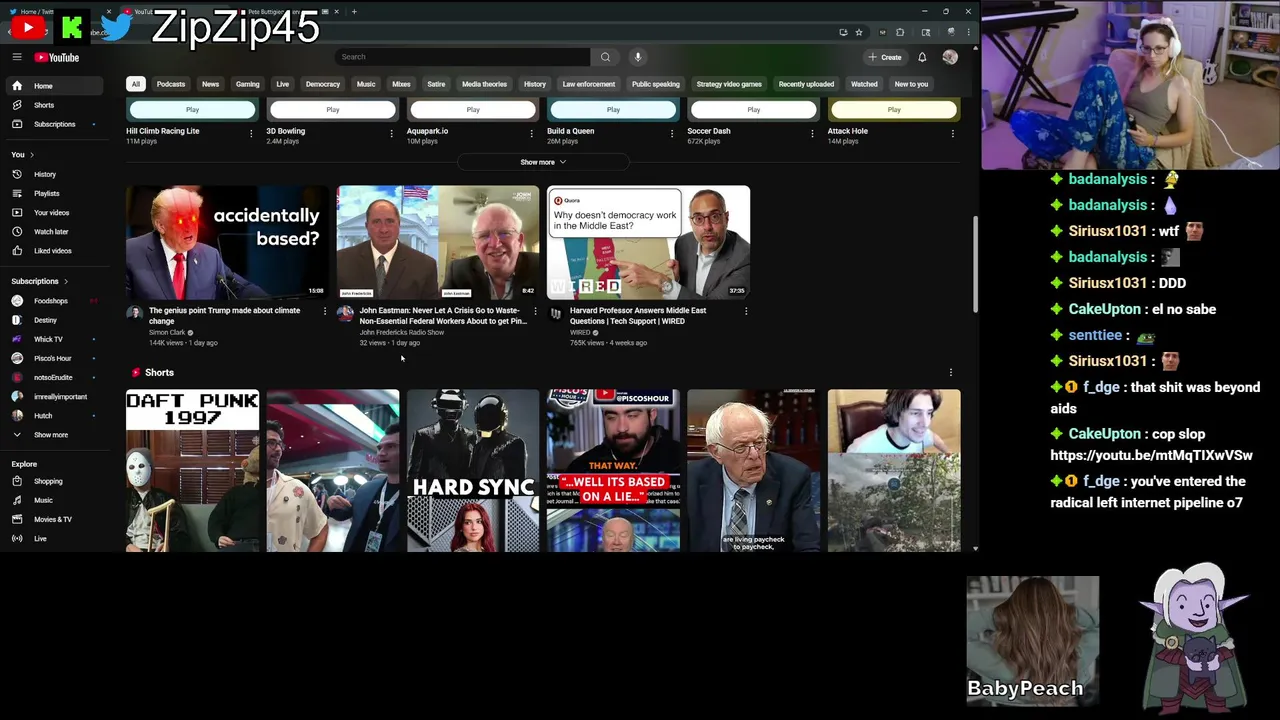Select the Gaming filter chip
This screenshot has height=720, width=1280.
[x=247, y=84]
